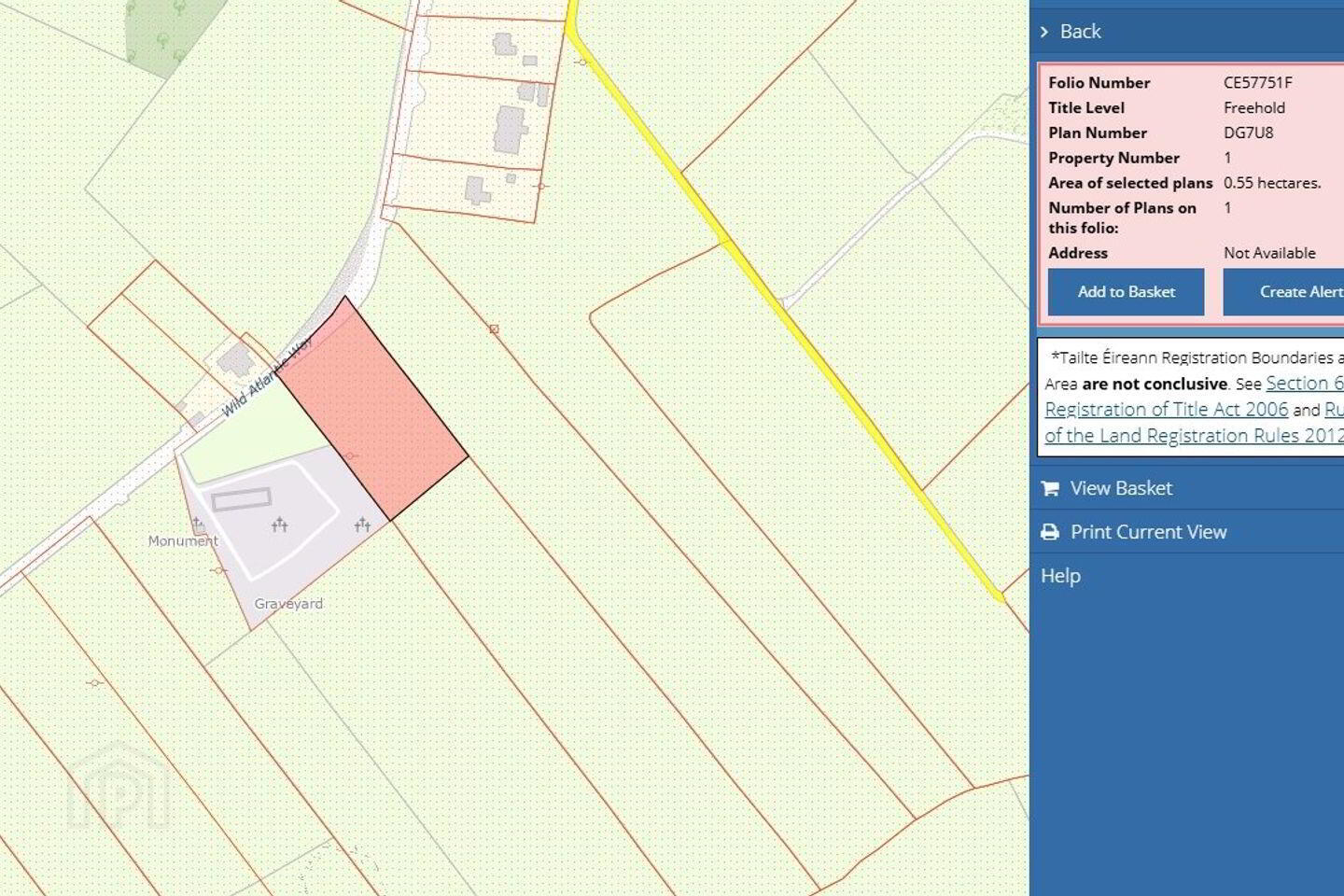
Task: Click folio number CE57751F value
Action: (x=1257, y=82)
